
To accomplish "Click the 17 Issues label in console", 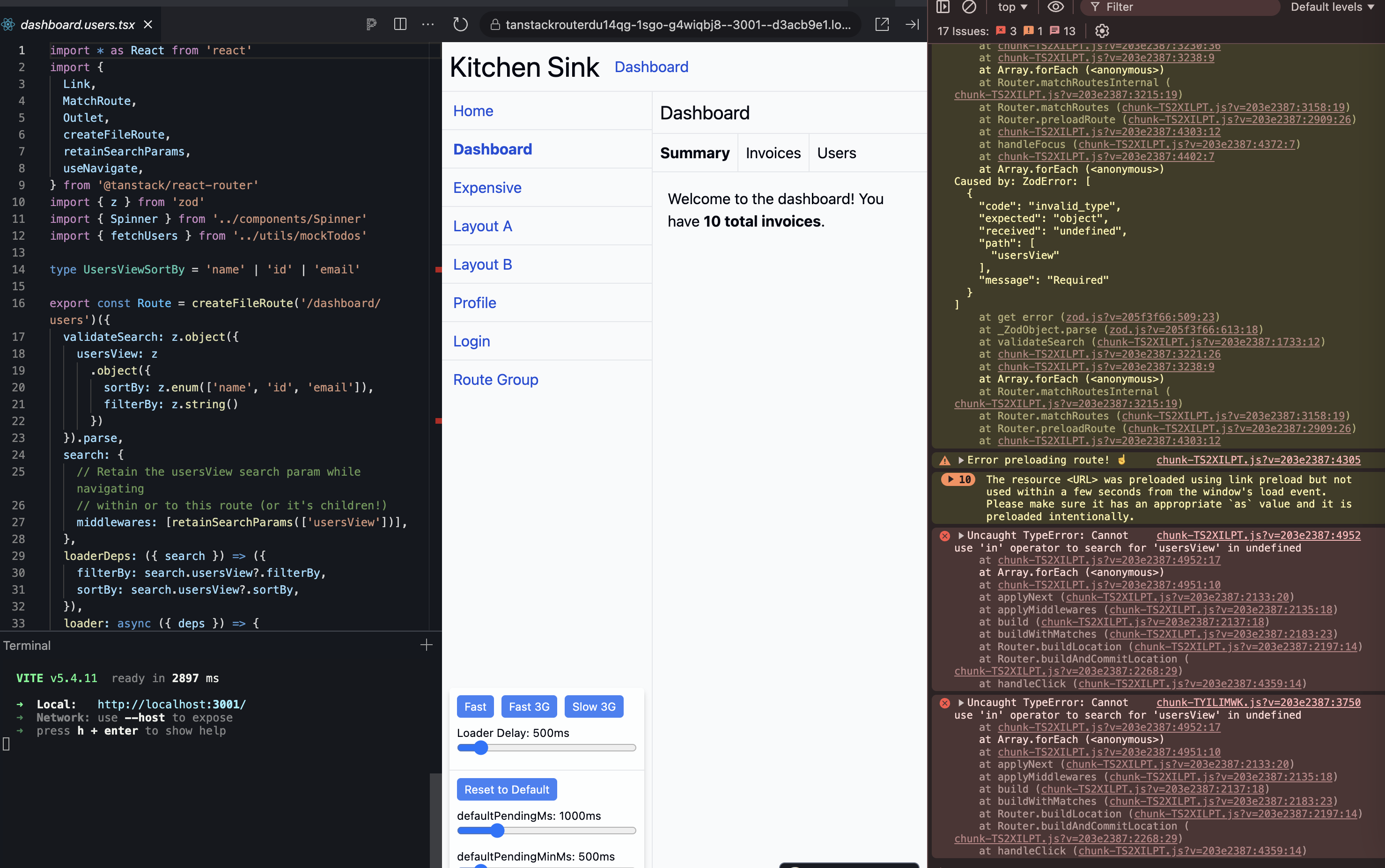I will tap(963, 31).
